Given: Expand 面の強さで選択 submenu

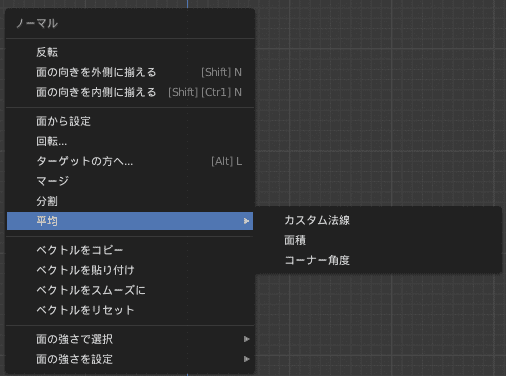Looking at the screenshot, I should [x=130, y=339].
